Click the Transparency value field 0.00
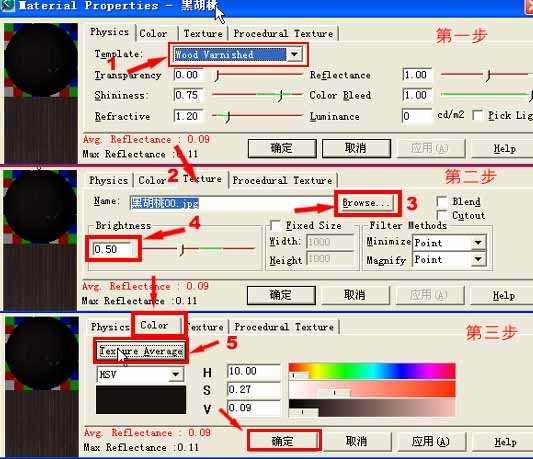This screenshot has width=533, height=459. (x=189, y=75)
